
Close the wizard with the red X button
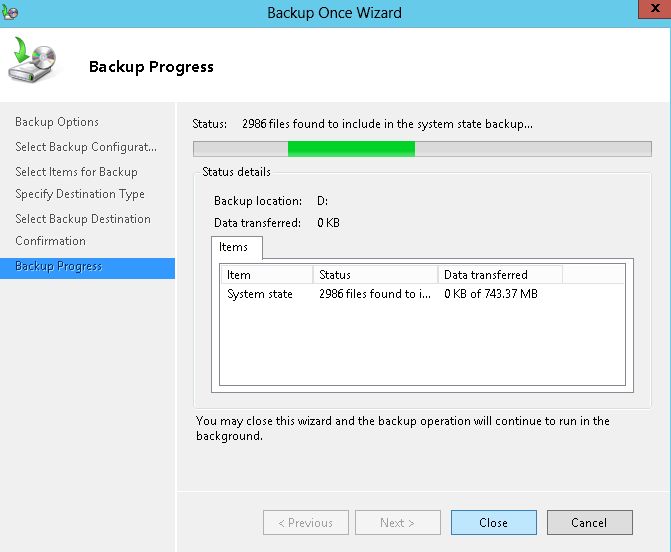655,9
